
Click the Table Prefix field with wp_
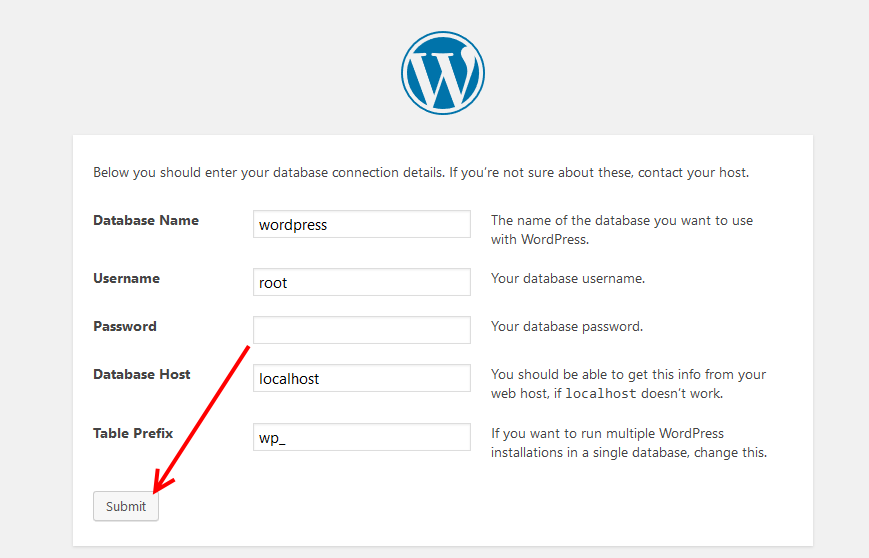coord(362,437)
